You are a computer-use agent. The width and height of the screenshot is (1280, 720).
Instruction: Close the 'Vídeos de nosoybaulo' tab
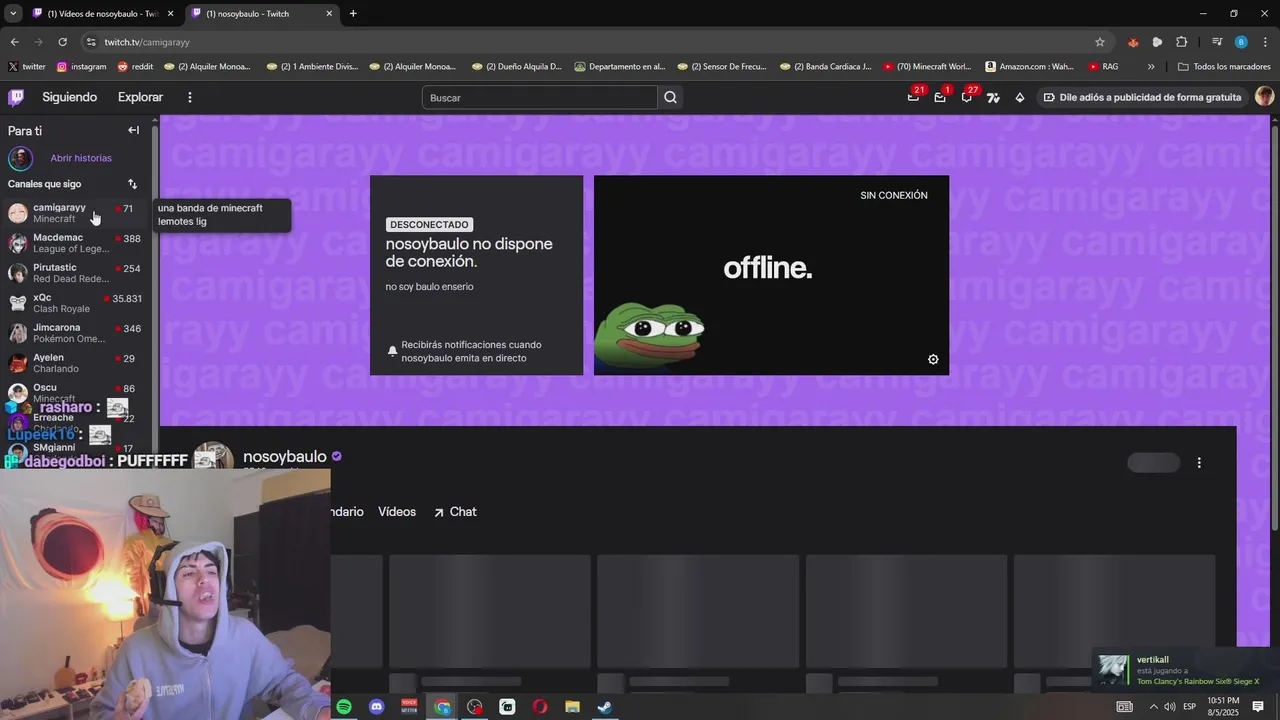pos(170,14)
